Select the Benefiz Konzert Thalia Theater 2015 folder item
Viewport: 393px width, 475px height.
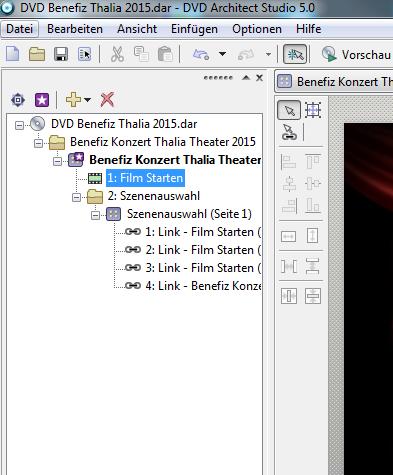pos(163,142)
